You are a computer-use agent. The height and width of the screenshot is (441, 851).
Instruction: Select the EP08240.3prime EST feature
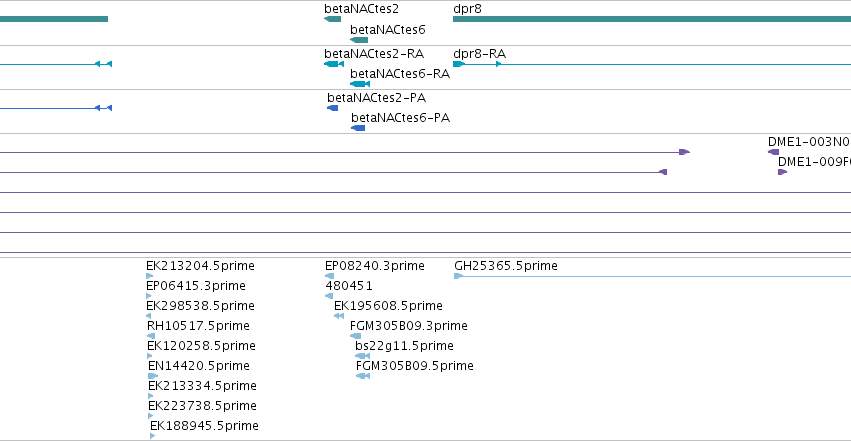329,276
